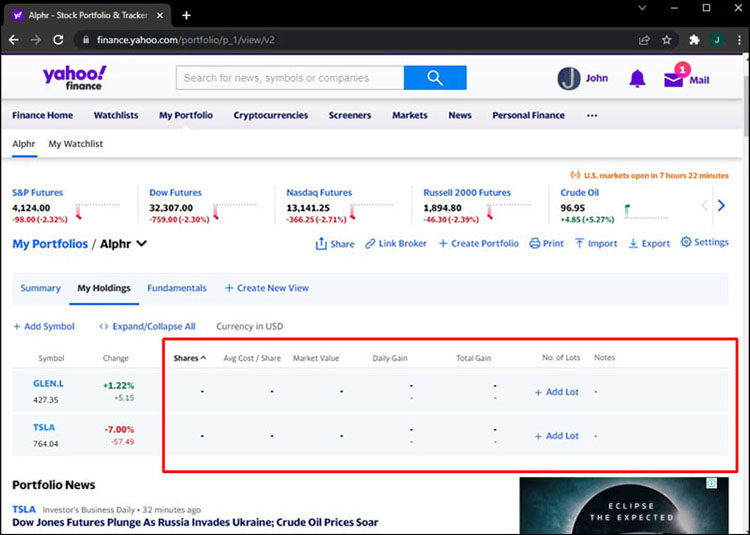Click the browser address bar URL
This screenshot has height=535, width=750.
tap(186, 40)
